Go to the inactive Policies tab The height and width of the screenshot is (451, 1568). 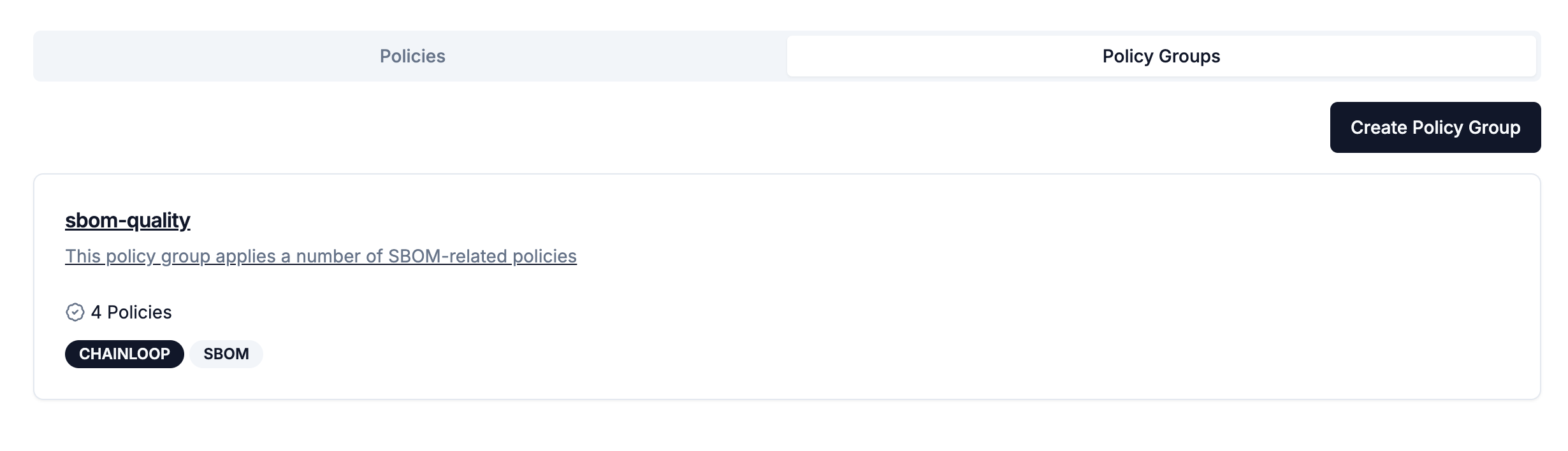412,56
